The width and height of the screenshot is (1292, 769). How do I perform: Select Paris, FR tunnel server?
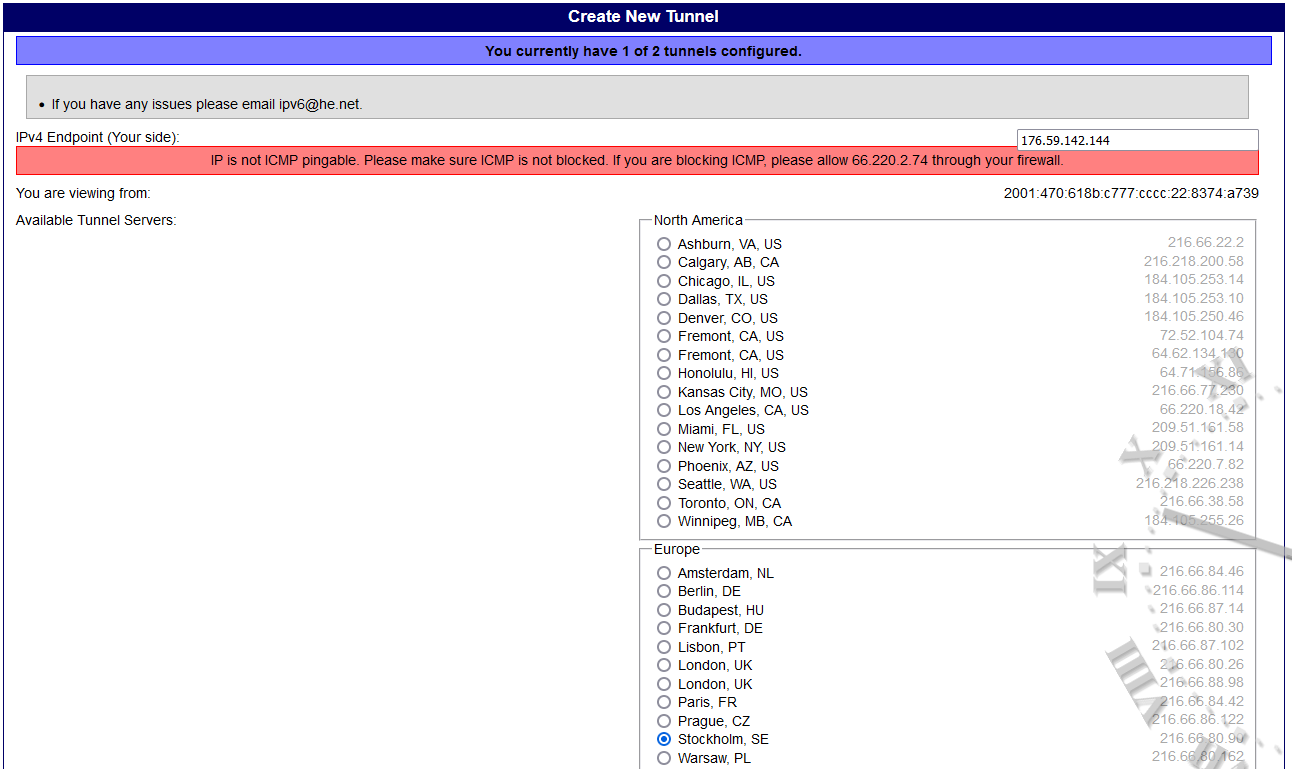click(664, 702)
